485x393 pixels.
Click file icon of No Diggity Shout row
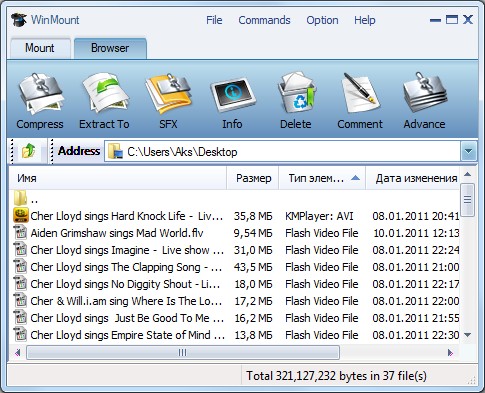(x=20, y=284)
